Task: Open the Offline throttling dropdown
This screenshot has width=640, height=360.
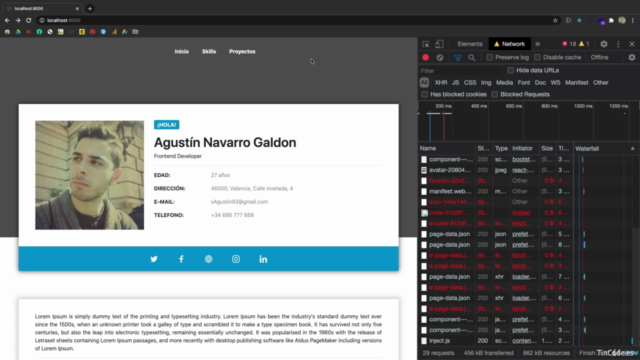Action: coord(600,58)
